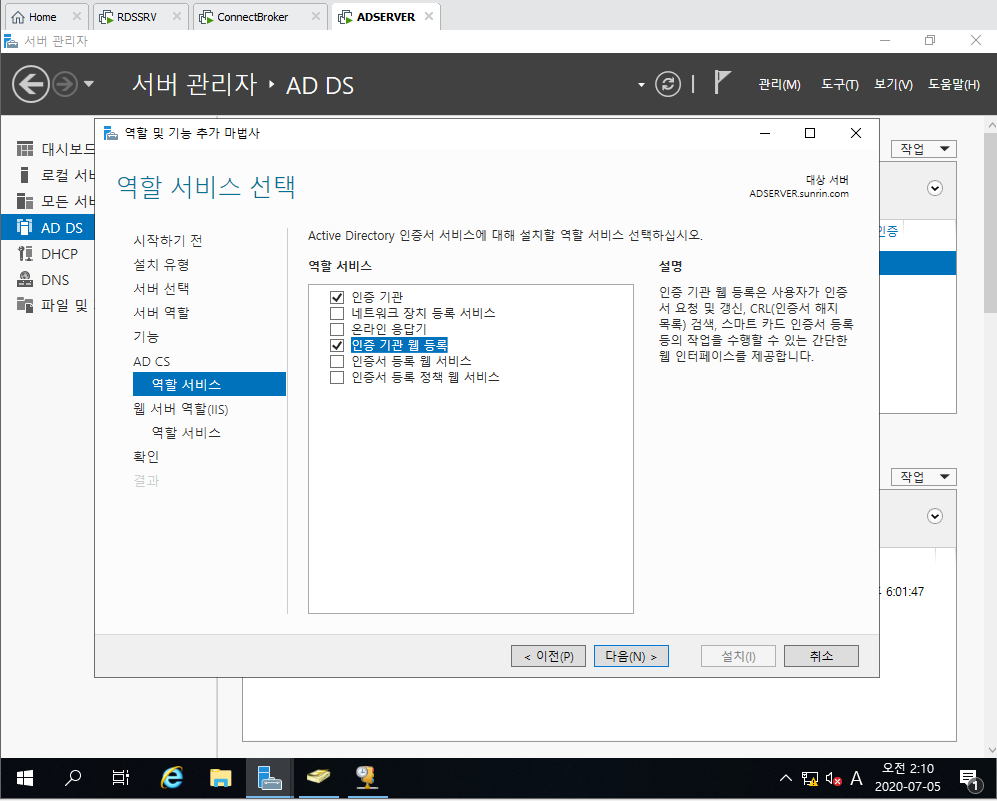Select 역할 서비스 step under 웹 서버 역할(IIS)

coord(186,433)
